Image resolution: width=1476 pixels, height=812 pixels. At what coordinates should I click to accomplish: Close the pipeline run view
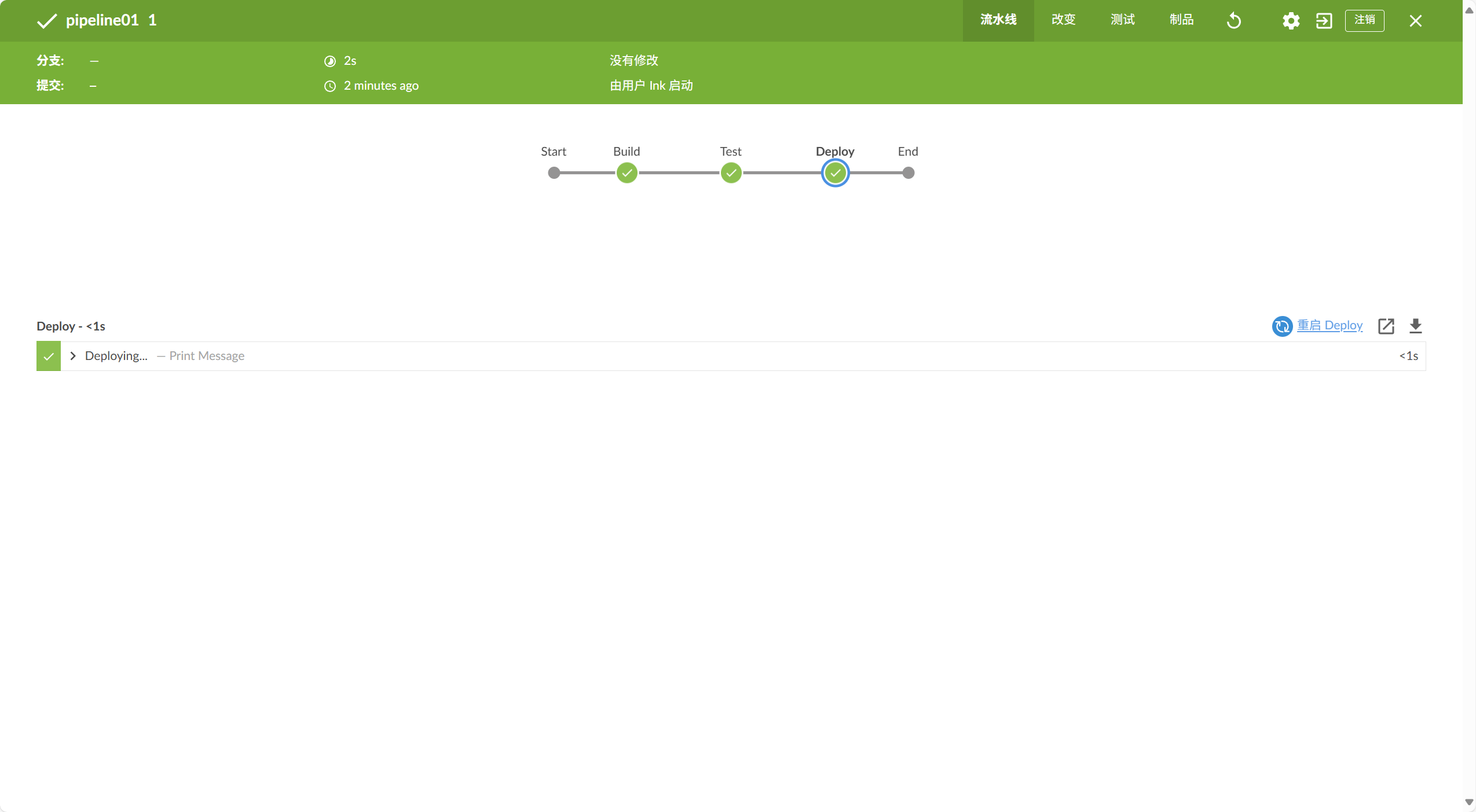click(x=1415, y=21)
